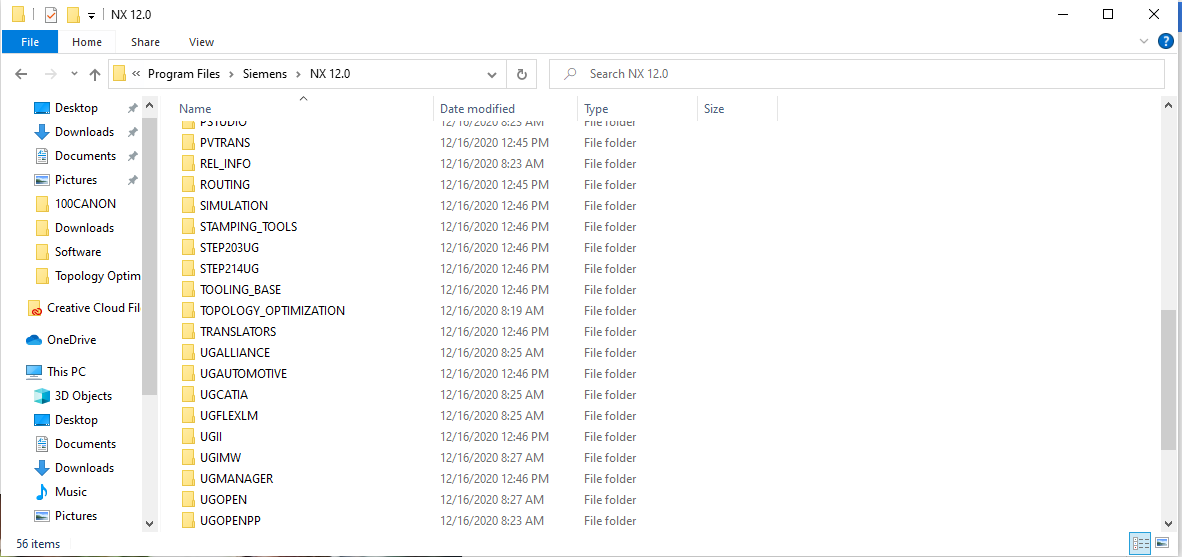Refresh the NX 12.0 folder view
1182x557 pixels.
521,74
